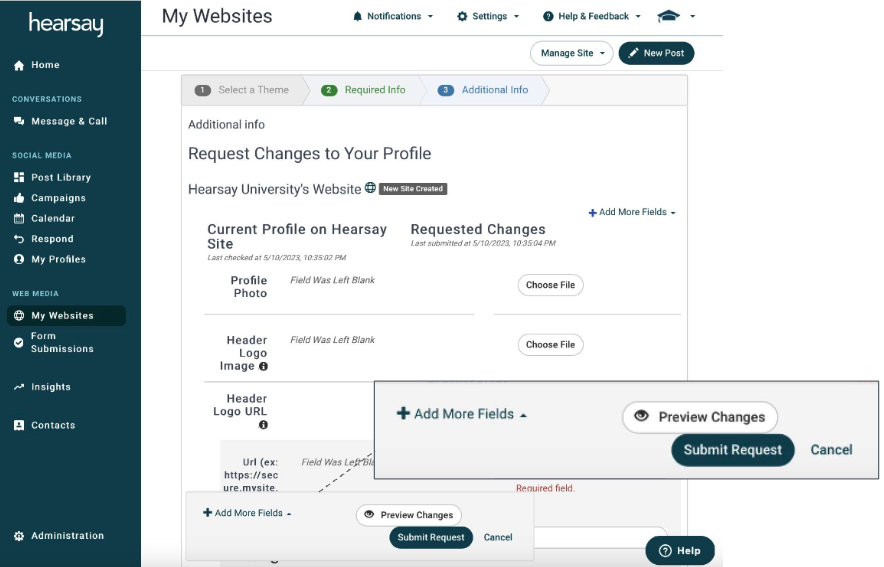Viewport: 884px width, 567px height.
Task: Click the small Preview Changes eye button
Action: (x=409, y=515)
